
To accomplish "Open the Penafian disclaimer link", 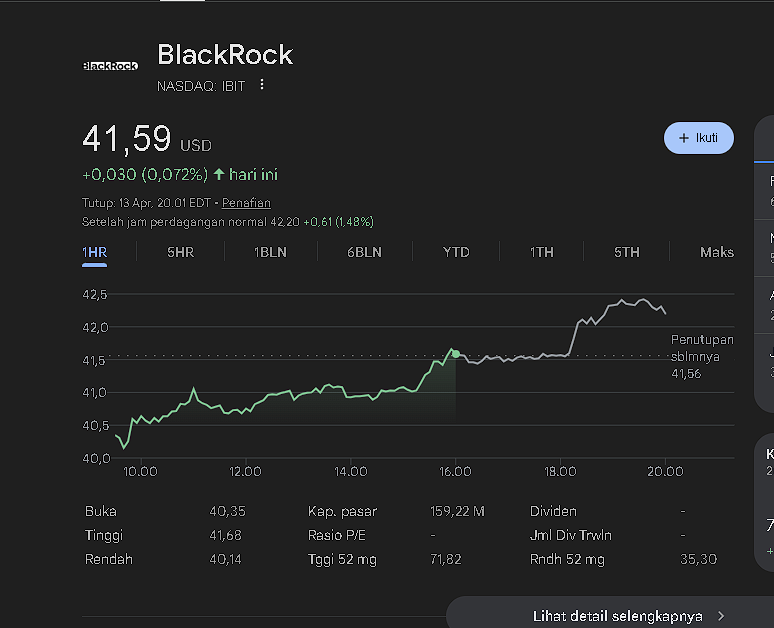I will coord(246,203).
